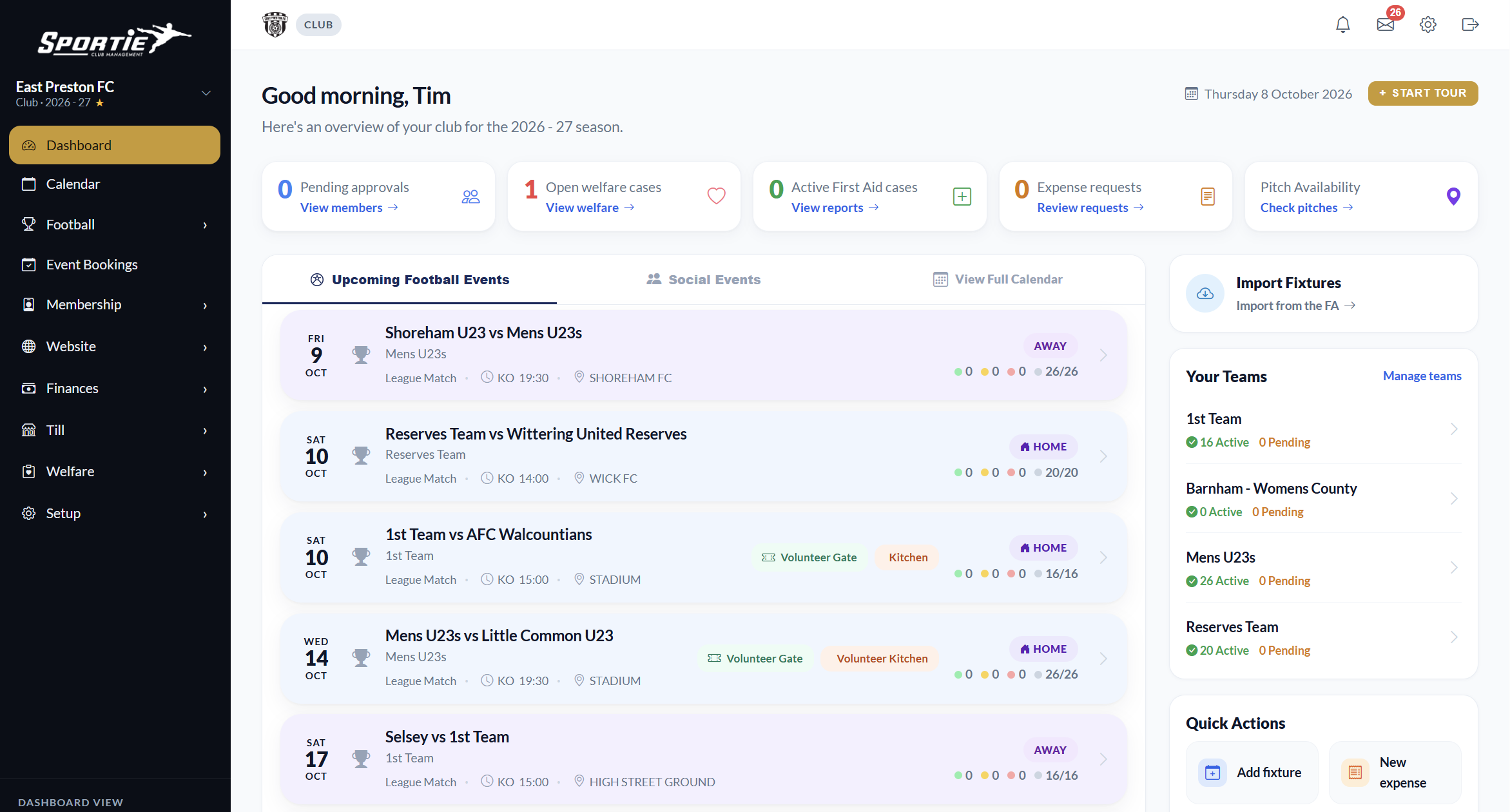Follow the Check pitches link

coord(1306,208)
